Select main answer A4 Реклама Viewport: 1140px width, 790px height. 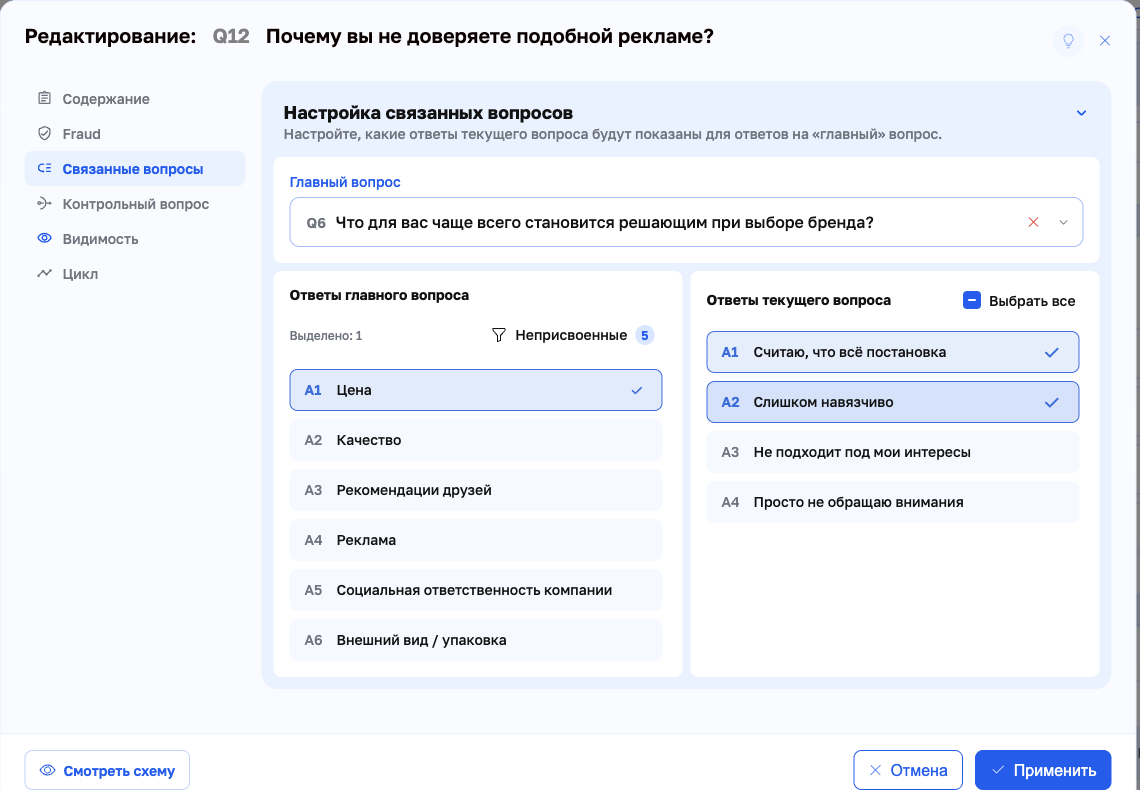point(475,540)
